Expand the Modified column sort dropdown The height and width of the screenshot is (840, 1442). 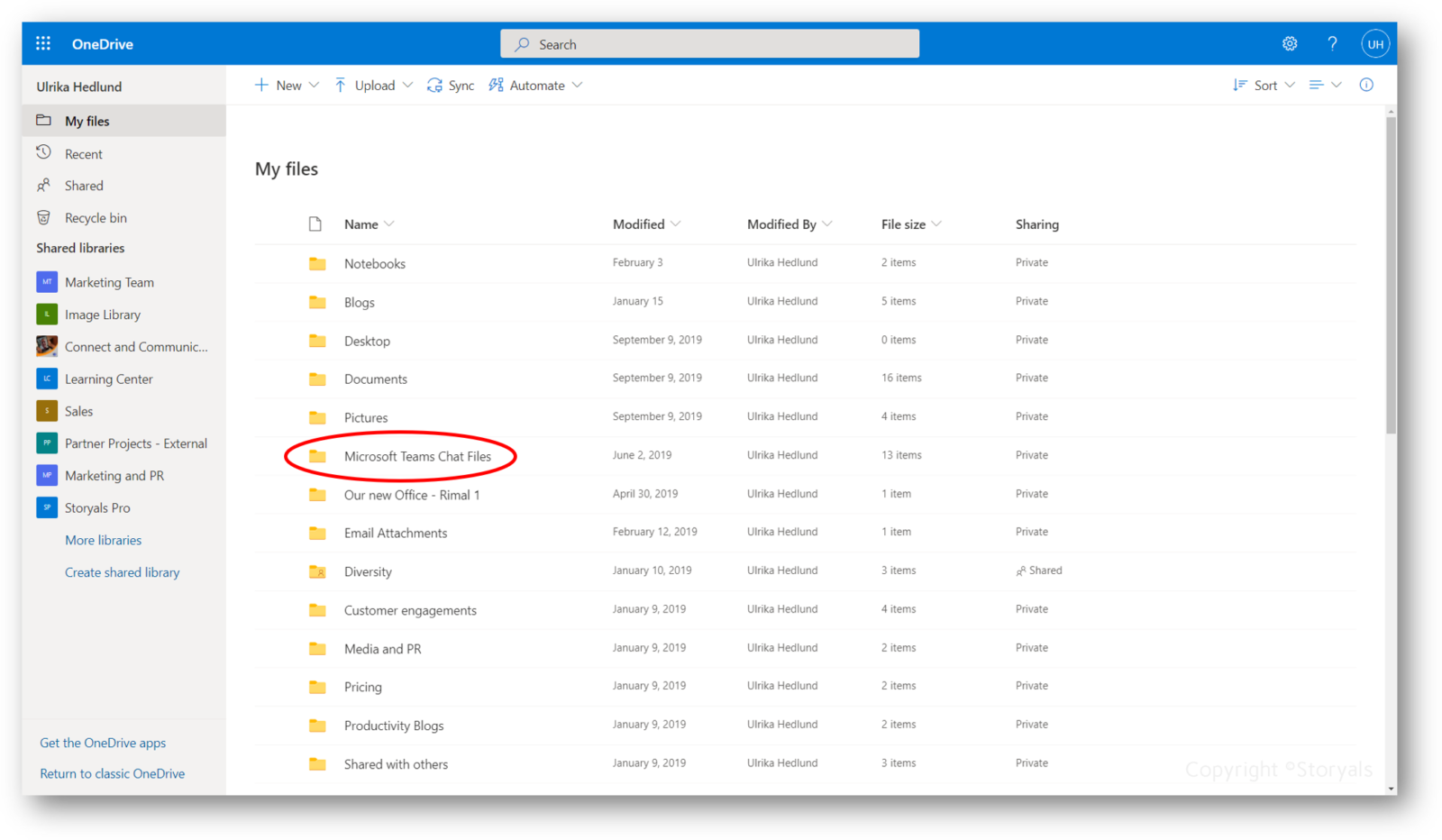click(x=678, y=224)
